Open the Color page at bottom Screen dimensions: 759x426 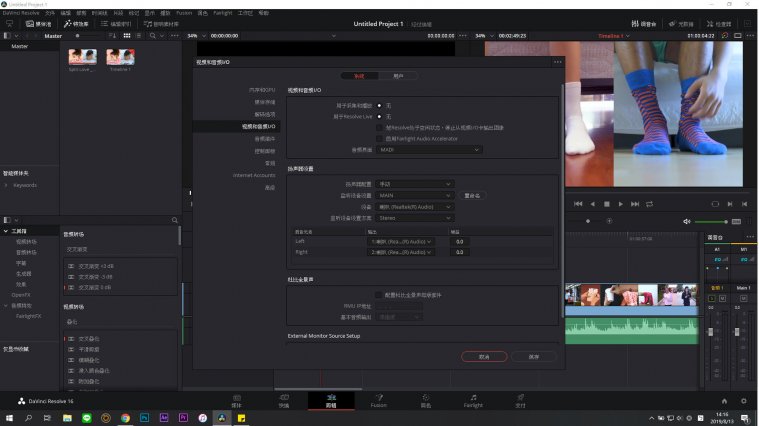coord(426,401)
